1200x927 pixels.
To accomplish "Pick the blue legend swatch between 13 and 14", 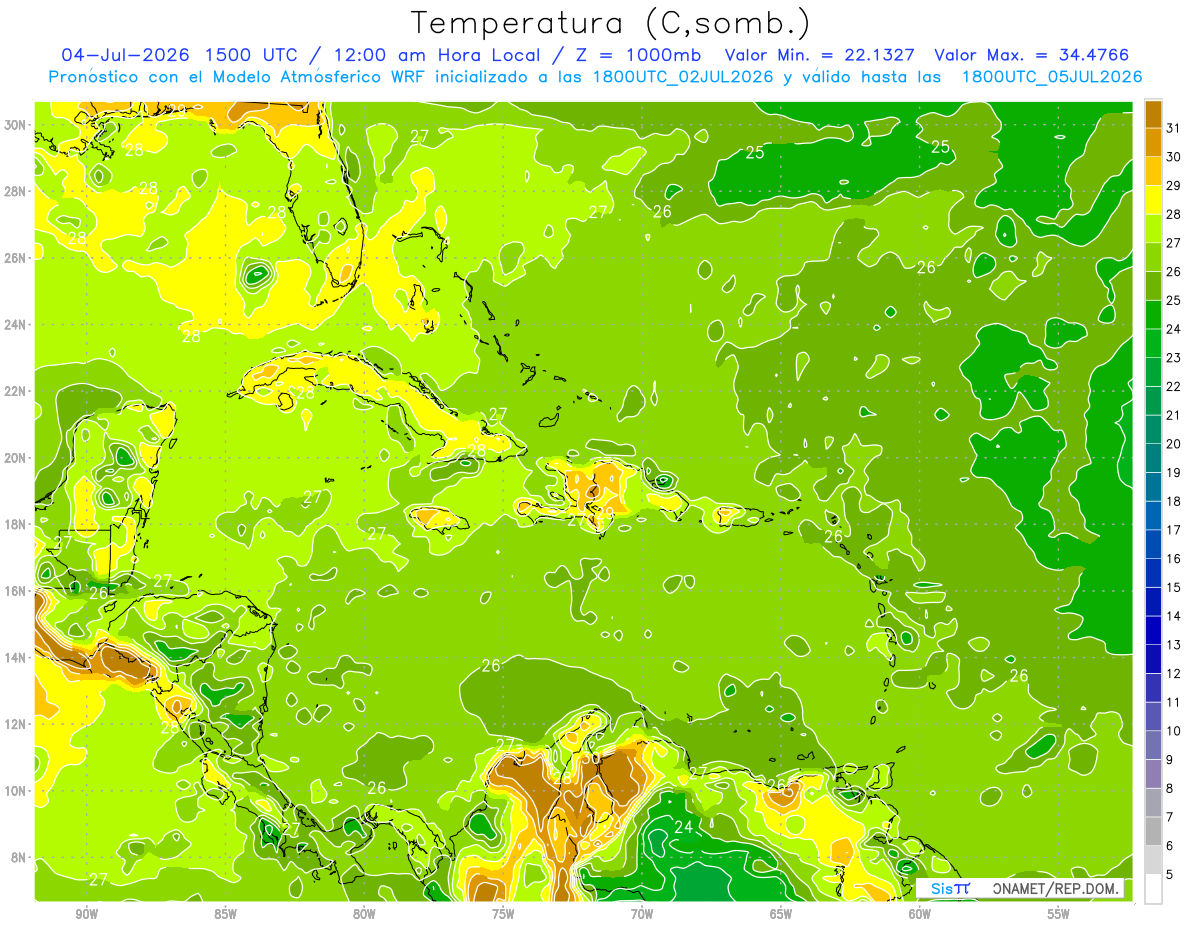I will tap(1153, 630).
